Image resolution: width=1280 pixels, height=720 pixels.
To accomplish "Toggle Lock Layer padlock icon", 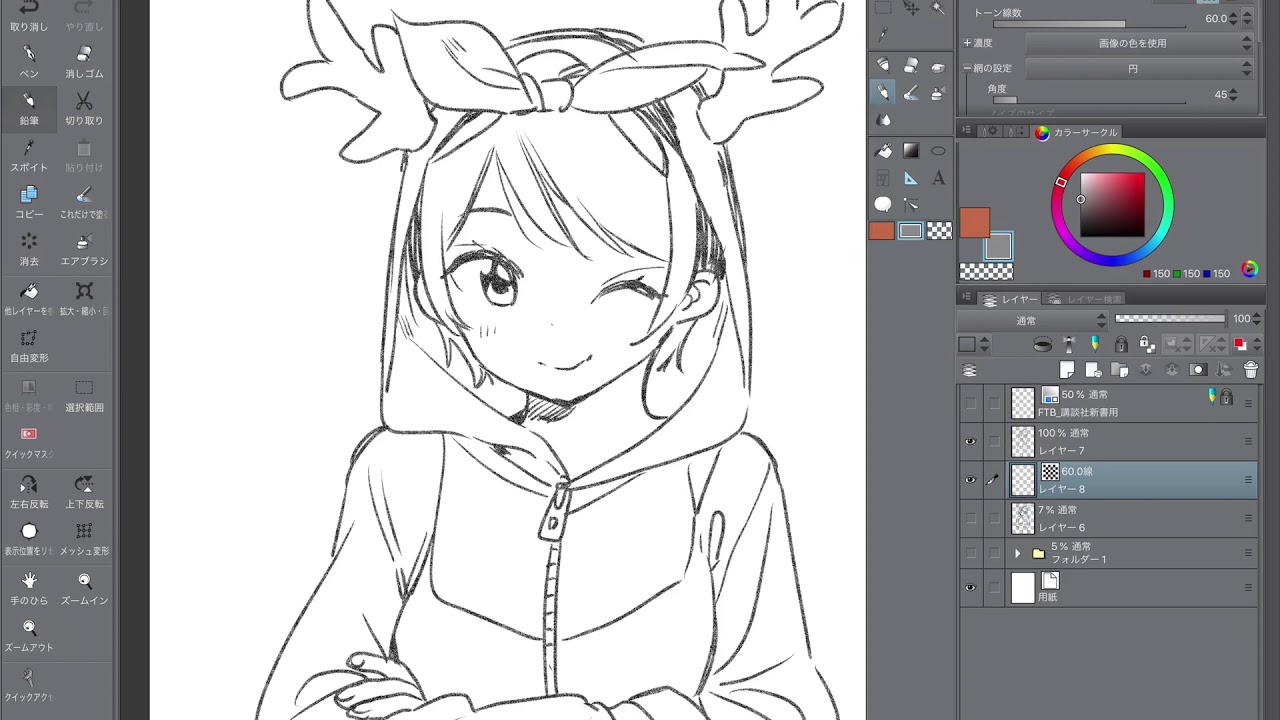I will tap(1121, 344).
